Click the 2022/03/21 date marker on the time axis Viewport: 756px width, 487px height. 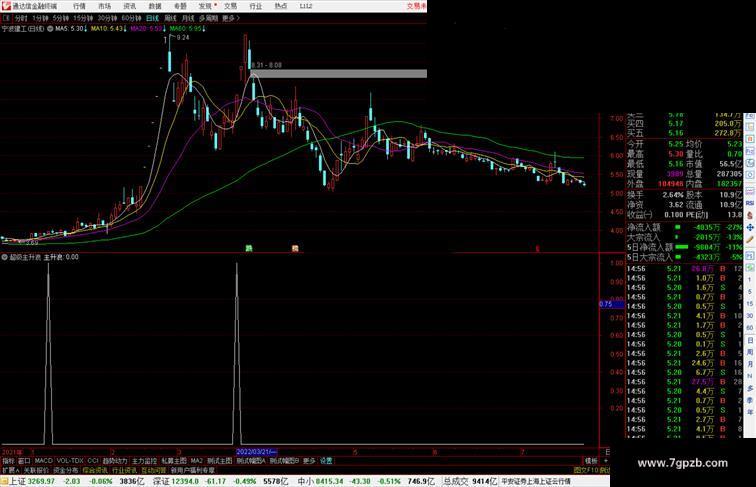[x=256, y=452]
